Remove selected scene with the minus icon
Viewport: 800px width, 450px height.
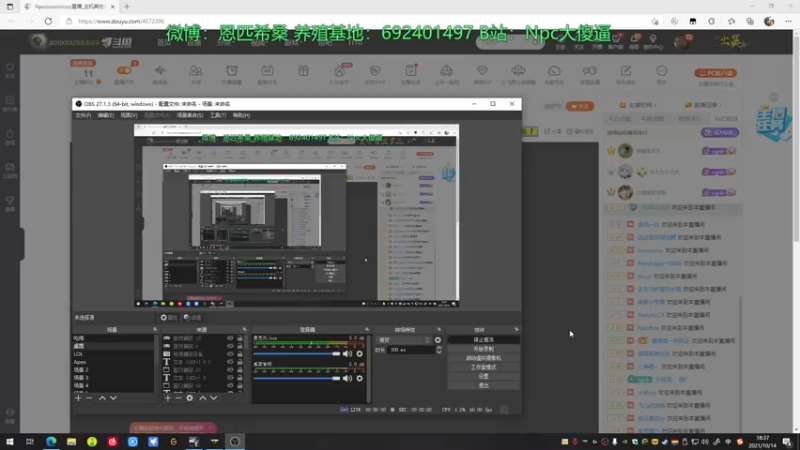click(x=89, y=398)
